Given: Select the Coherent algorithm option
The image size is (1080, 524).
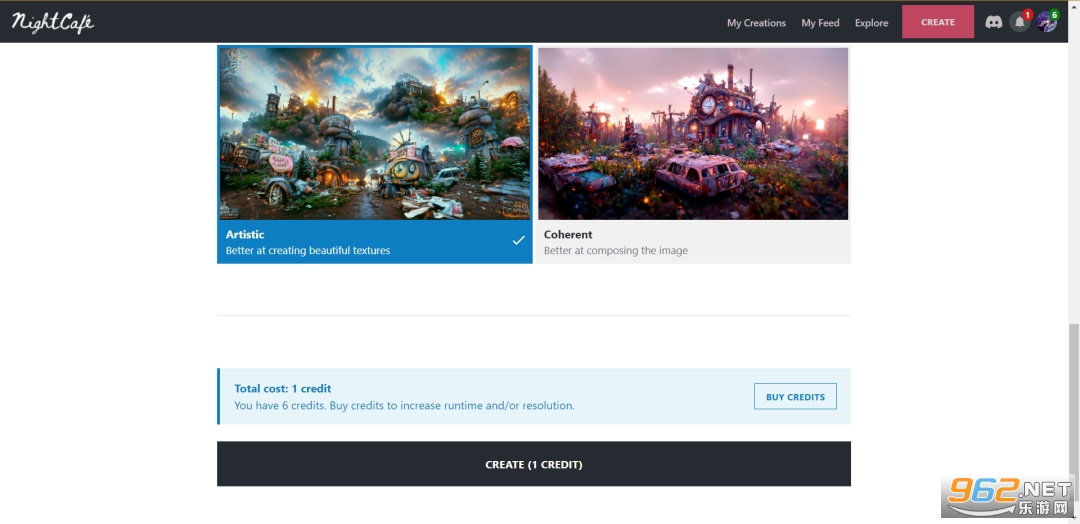Looking at the screenshot, I should point(694,154).
